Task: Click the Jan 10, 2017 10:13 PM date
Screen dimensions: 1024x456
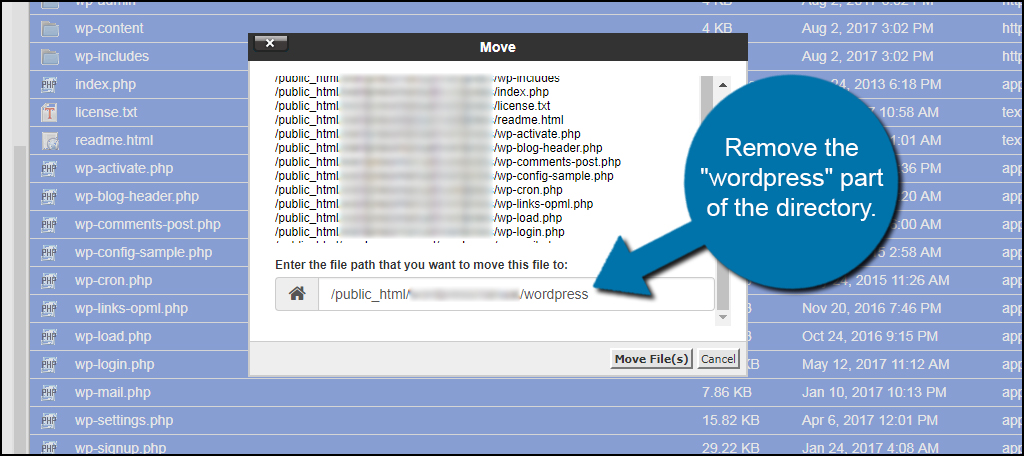Action: point(874,393)
